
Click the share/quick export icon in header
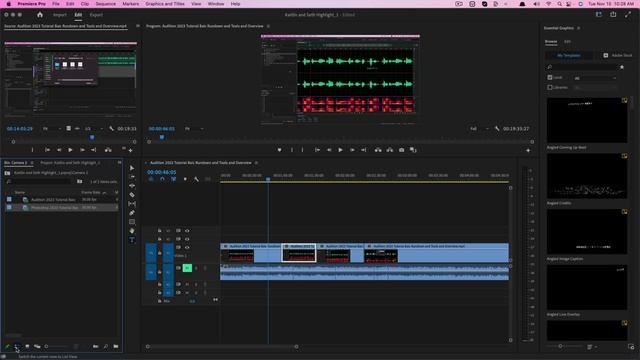coord(613,15)
